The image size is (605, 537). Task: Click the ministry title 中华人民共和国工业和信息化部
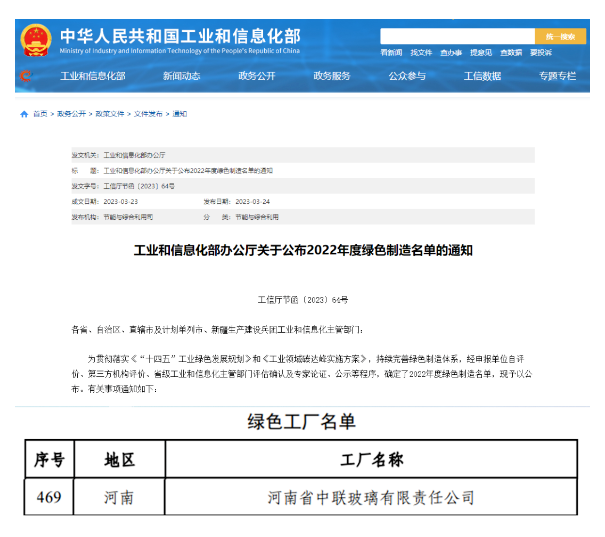click(x=180, y=36)
